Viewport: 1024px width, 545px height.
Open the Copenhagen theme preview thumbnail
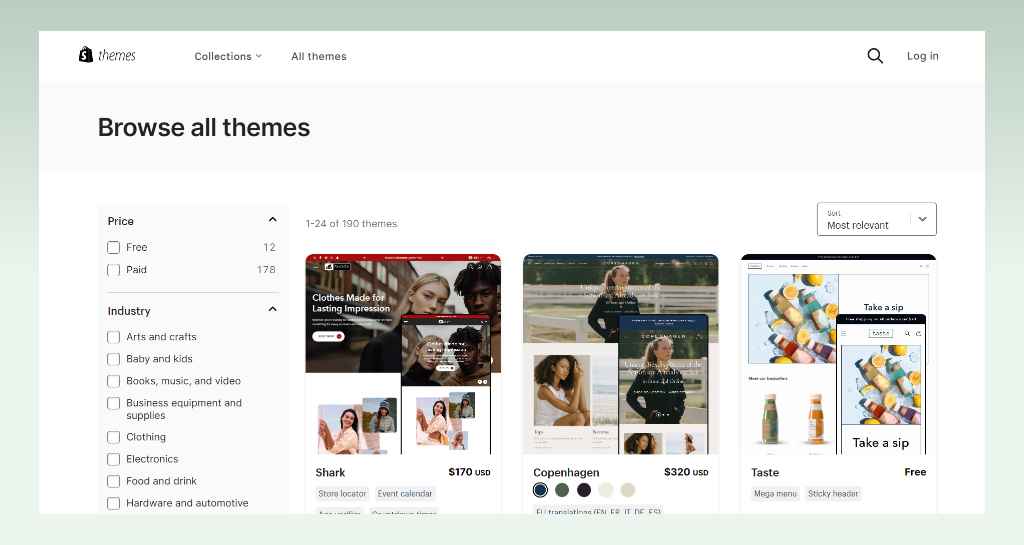(x=620, y=354)
